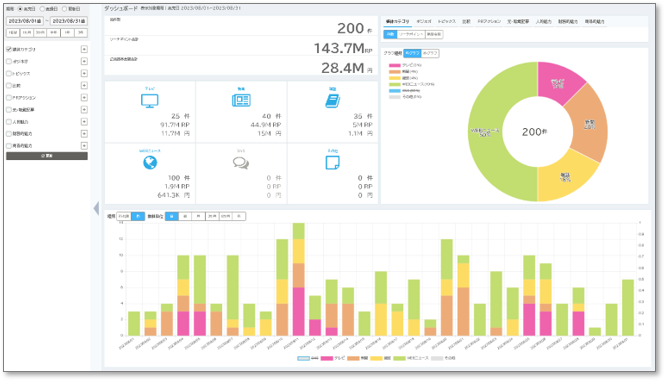Viewport: 665px width, 381px height.
Task: Expand the 商品的魅力 filter plus button
Action: point(84,146)
